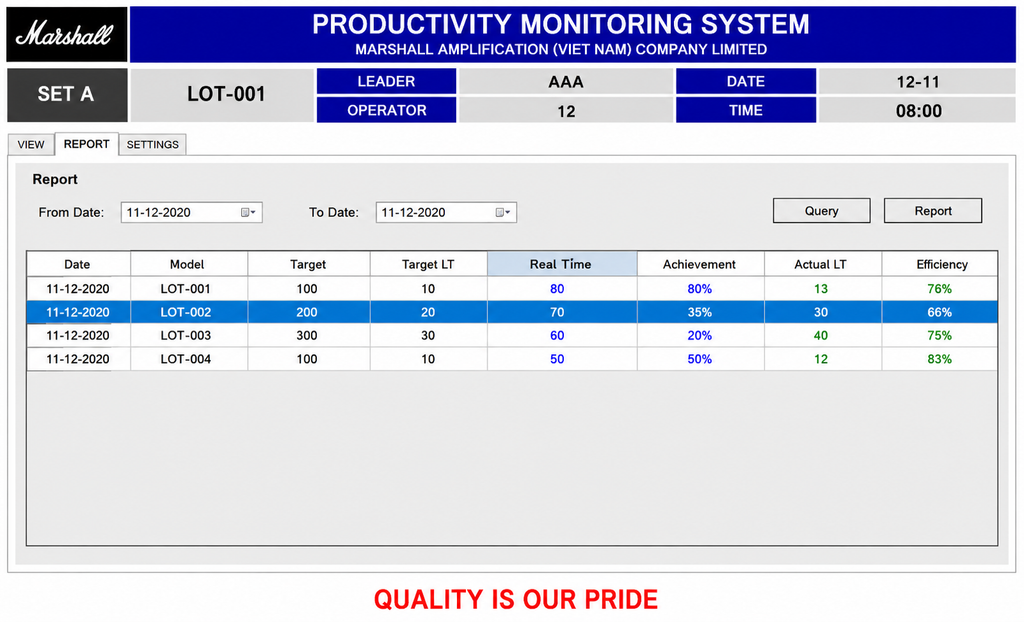The width and height of the screenshot is (1024, 622).
Task: Click Target value 200
Action: (307, 312)
